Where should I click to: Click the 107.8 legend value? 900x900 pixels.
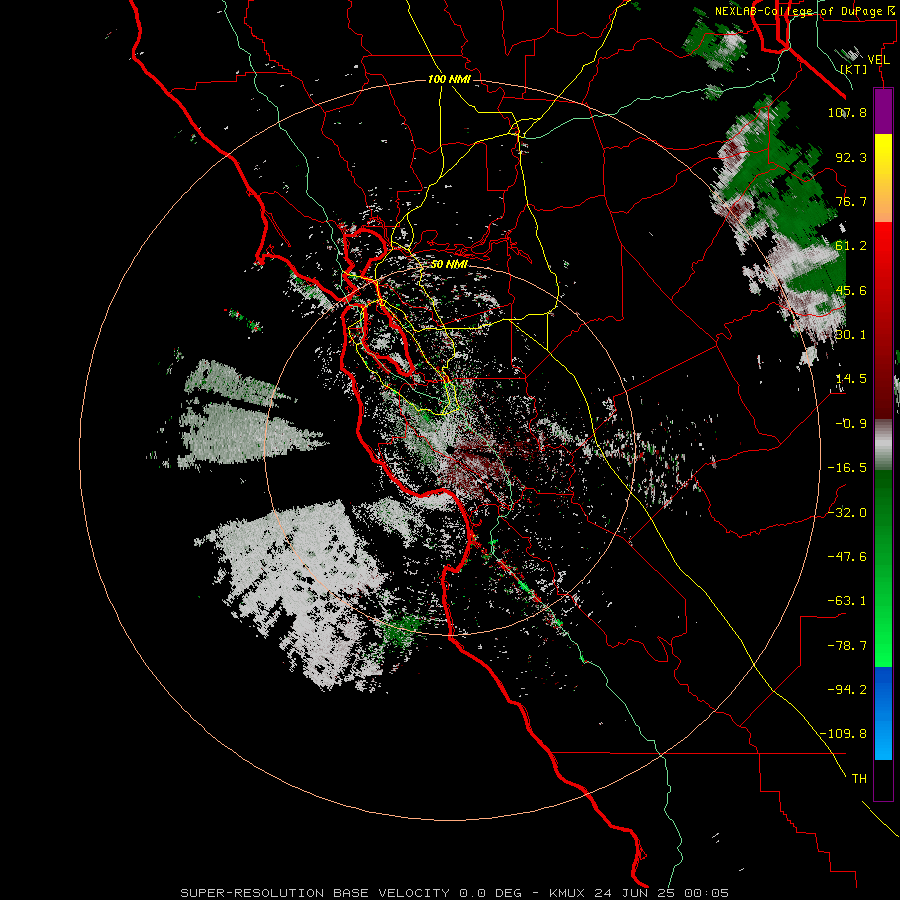click(847, 112)
